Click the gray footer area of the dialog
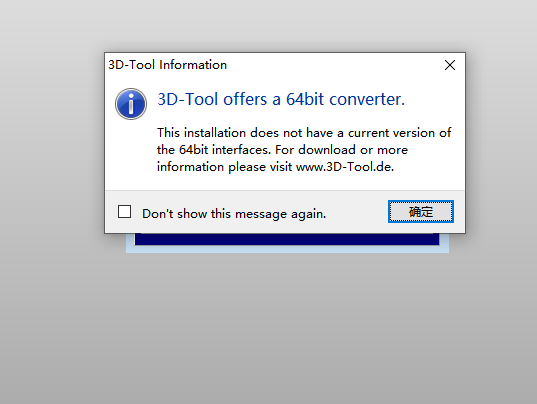The height and width of the screenshot is (404, 537). [356, 212]
